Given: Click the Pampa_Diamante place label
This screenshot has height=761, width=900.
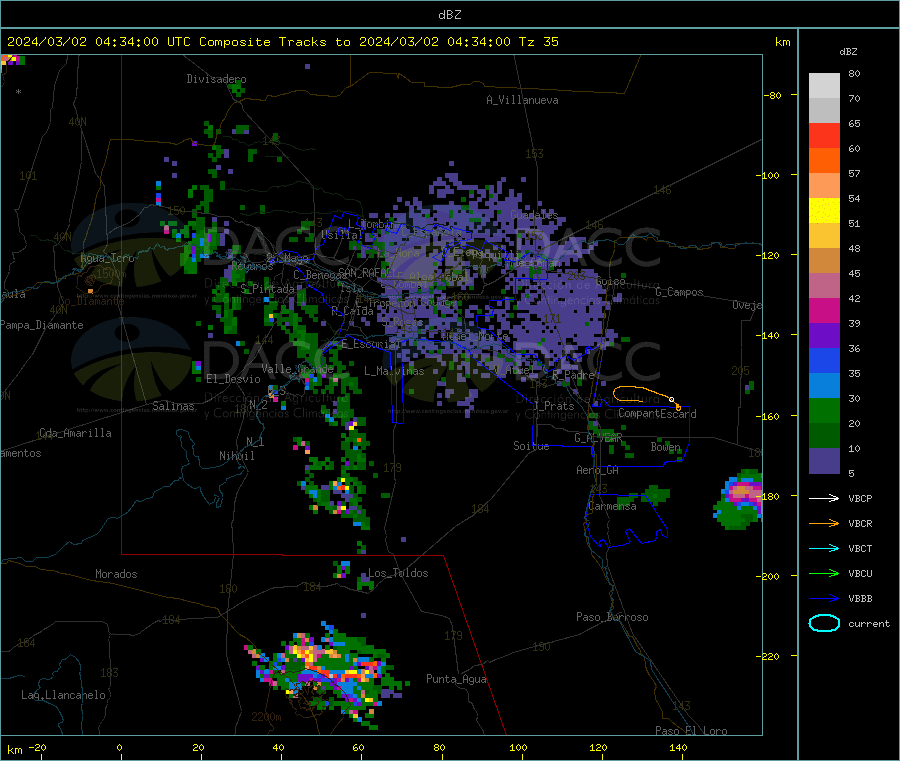Looking at the screenshot, I should click(x=41, y=325).
